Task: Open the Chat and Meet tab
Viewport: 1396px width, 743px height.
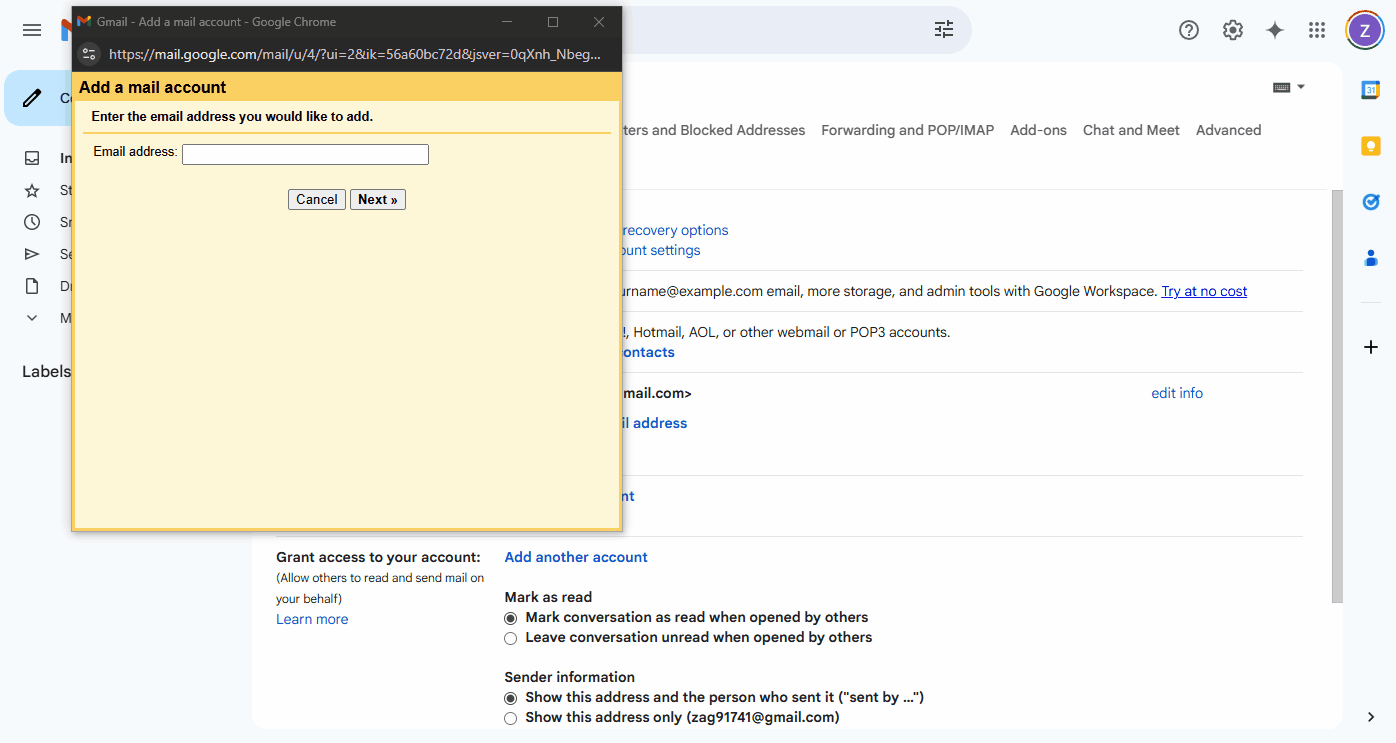Action: click(x=1131, y=130)
